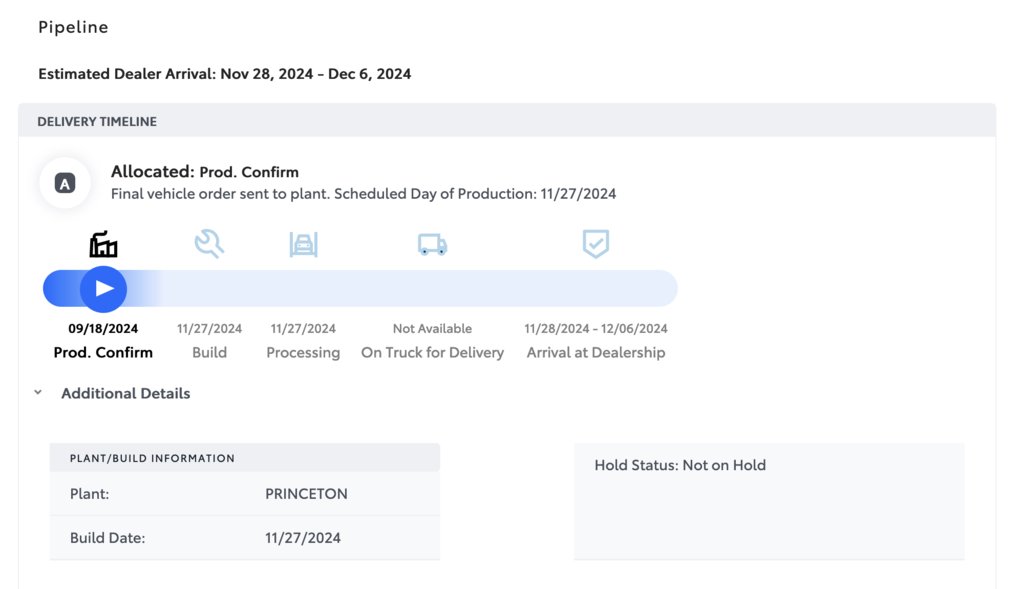Click the Additional Details heading
Image resolution: width=1022 pixels, height=589 pixels.
(x=125, y=393)
